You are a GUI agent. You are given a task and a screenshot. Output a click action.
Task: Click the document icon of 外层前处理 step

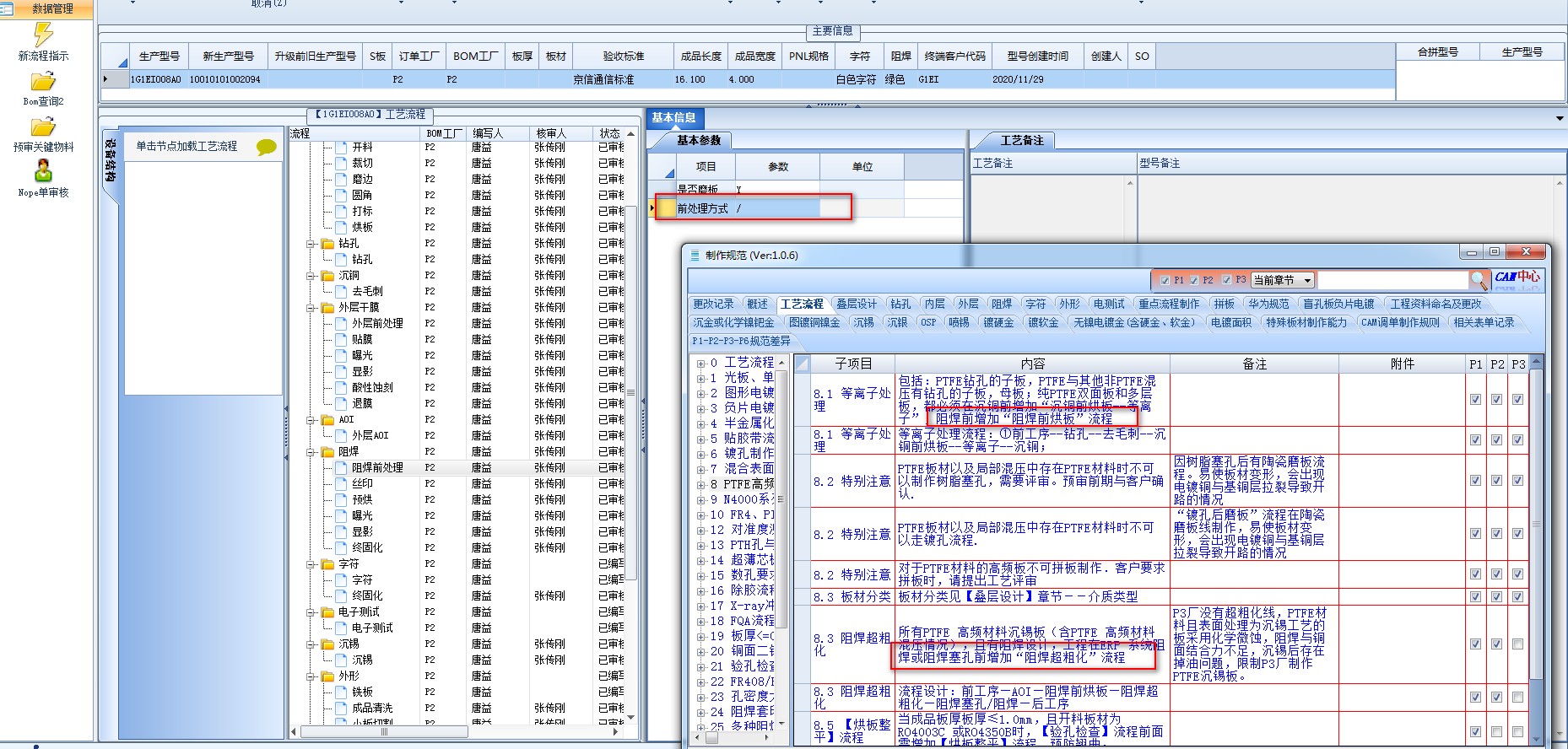342,324
